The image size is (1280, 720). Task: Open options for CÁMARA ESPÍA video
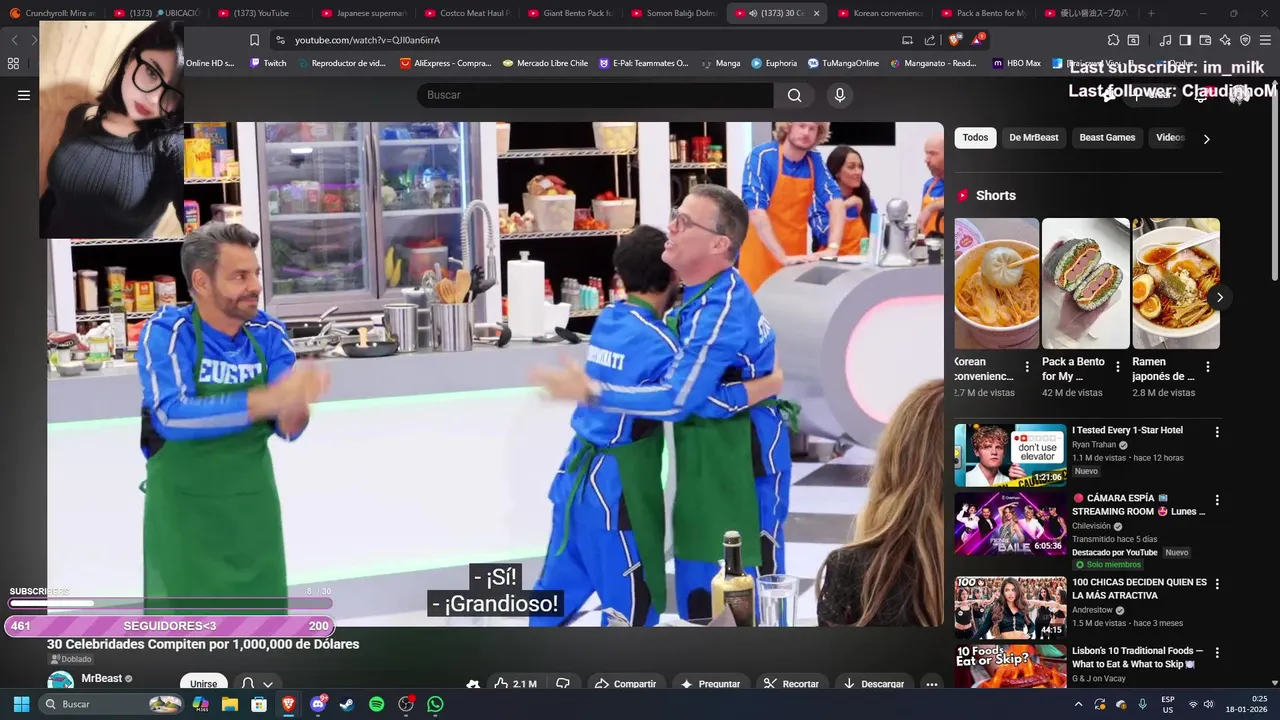pyautogui.click(x=1217, y=500)
